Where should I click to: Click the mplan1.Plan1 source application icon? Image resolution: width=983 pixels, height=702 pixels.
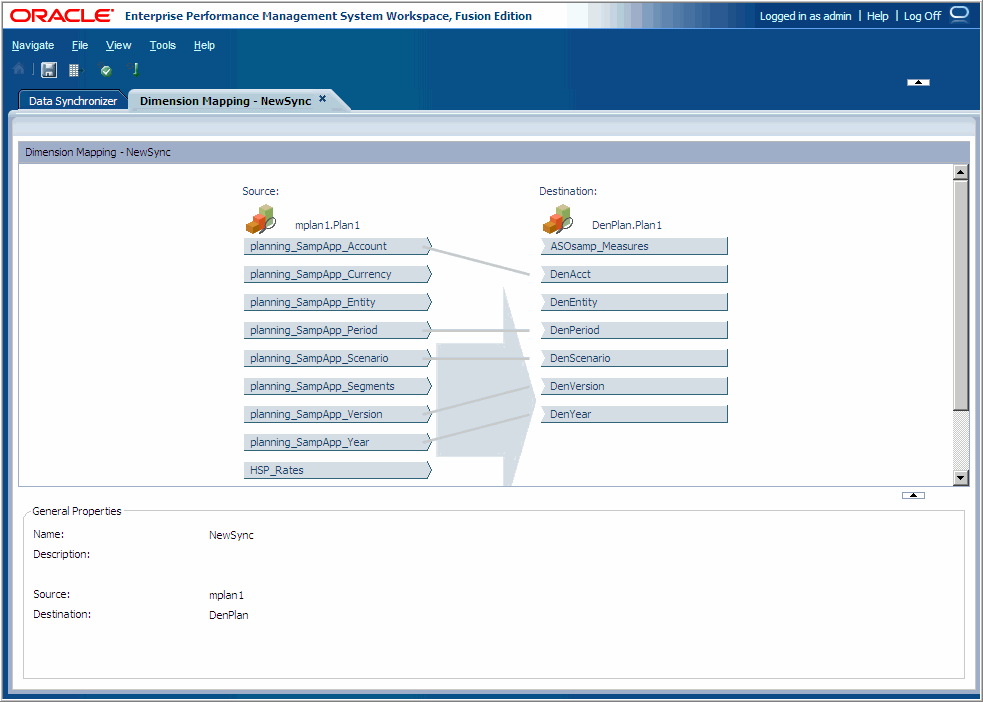261,219
